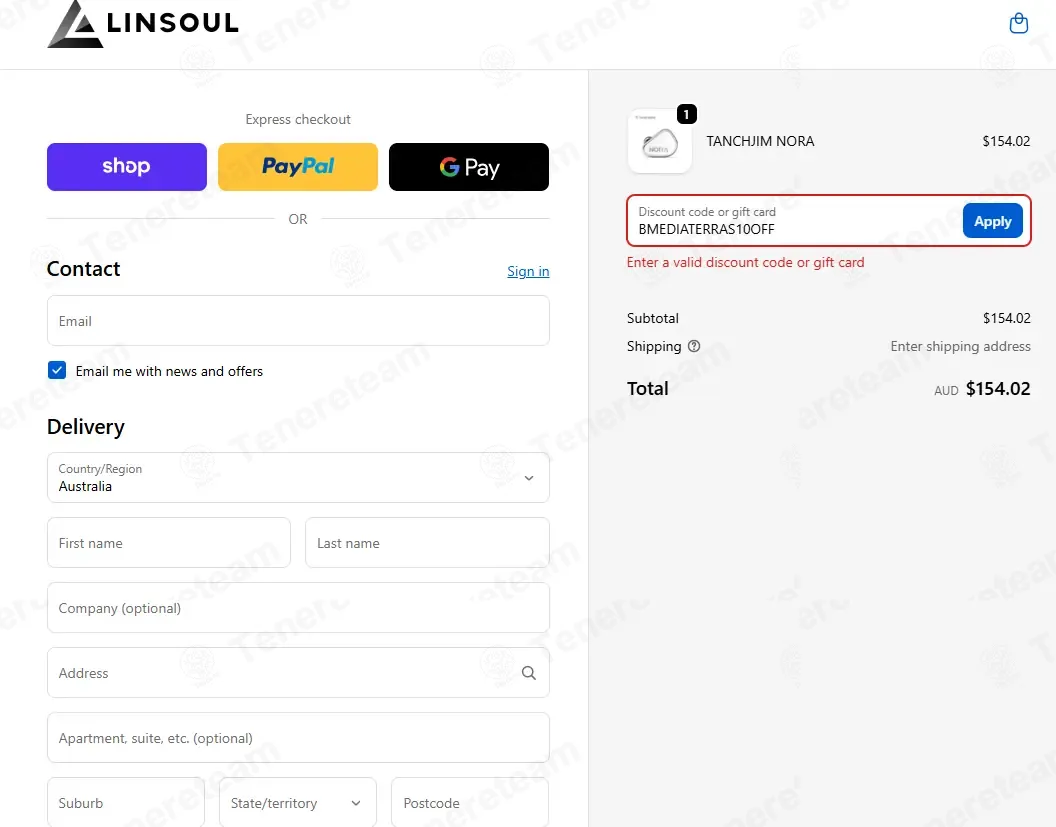The height and width of the screenshot is (827, 1056).
Task: Open the shopping bag cart icon
Action: tap(1018, 24)
